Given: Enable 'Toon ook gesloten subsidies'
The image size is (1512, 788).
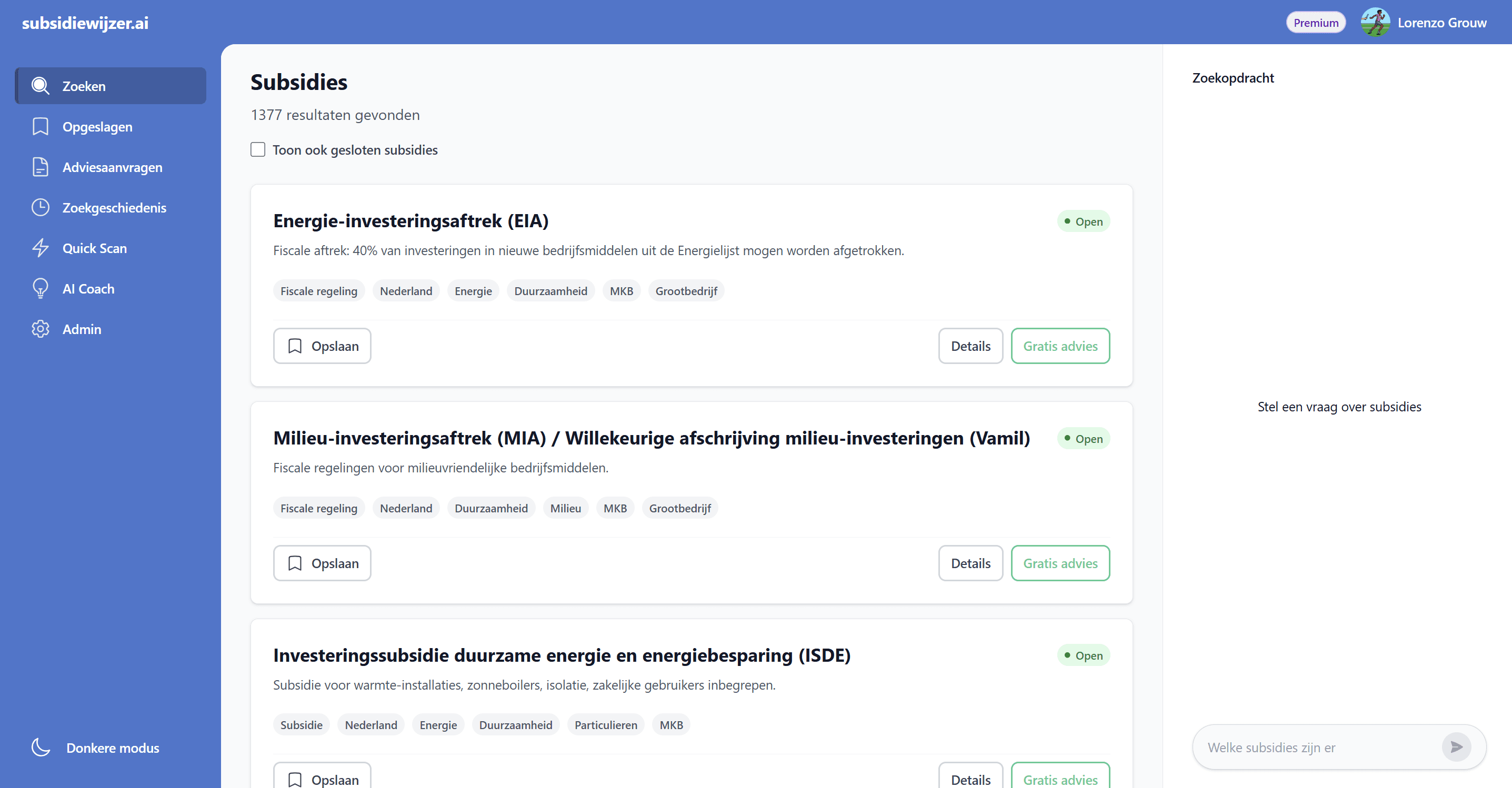Looking at the screenshot, I should (258, 149).
